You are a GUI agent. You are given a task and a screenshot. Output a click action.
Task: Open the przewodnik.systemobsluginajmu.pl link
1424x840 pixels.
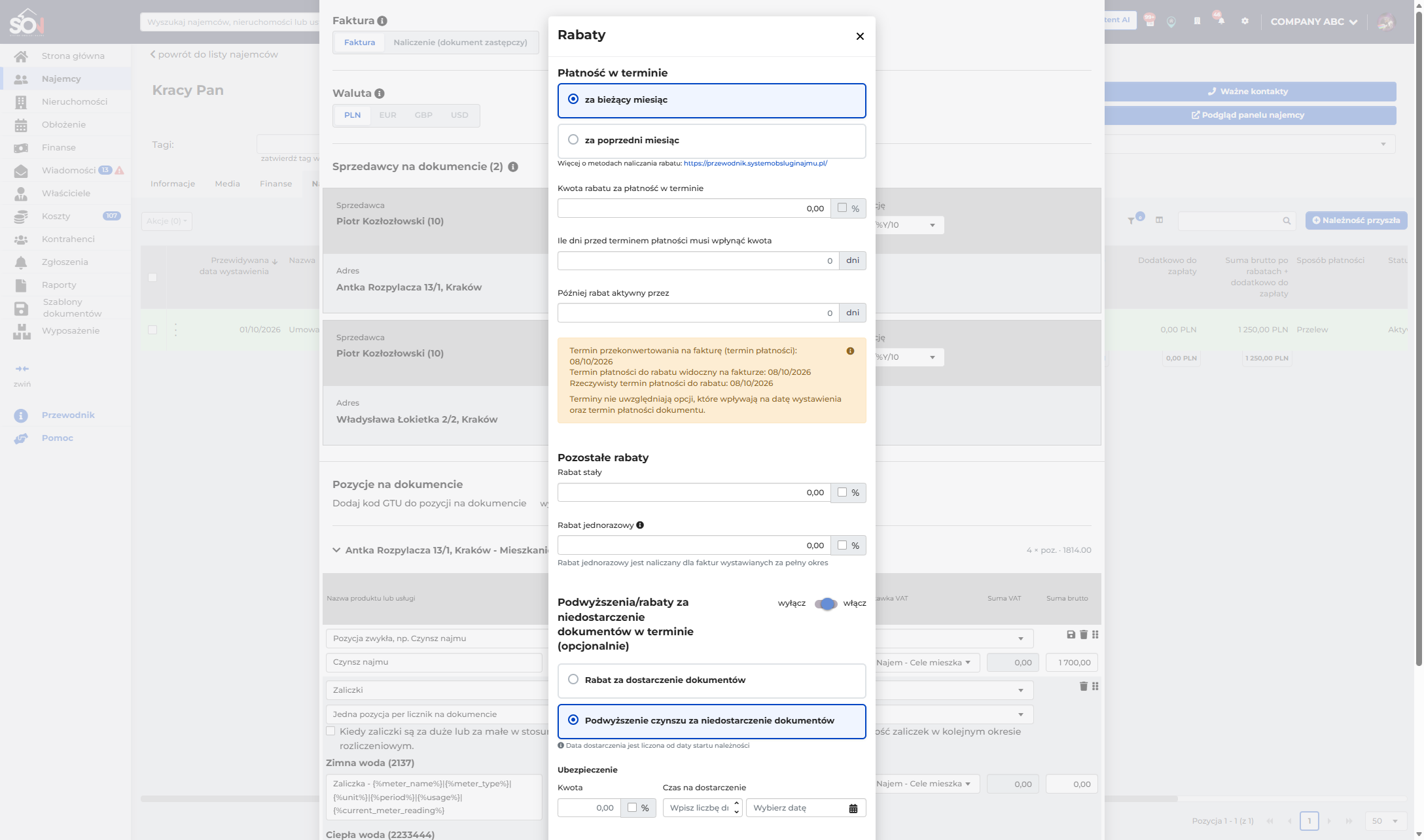click(x=755, y=164)
